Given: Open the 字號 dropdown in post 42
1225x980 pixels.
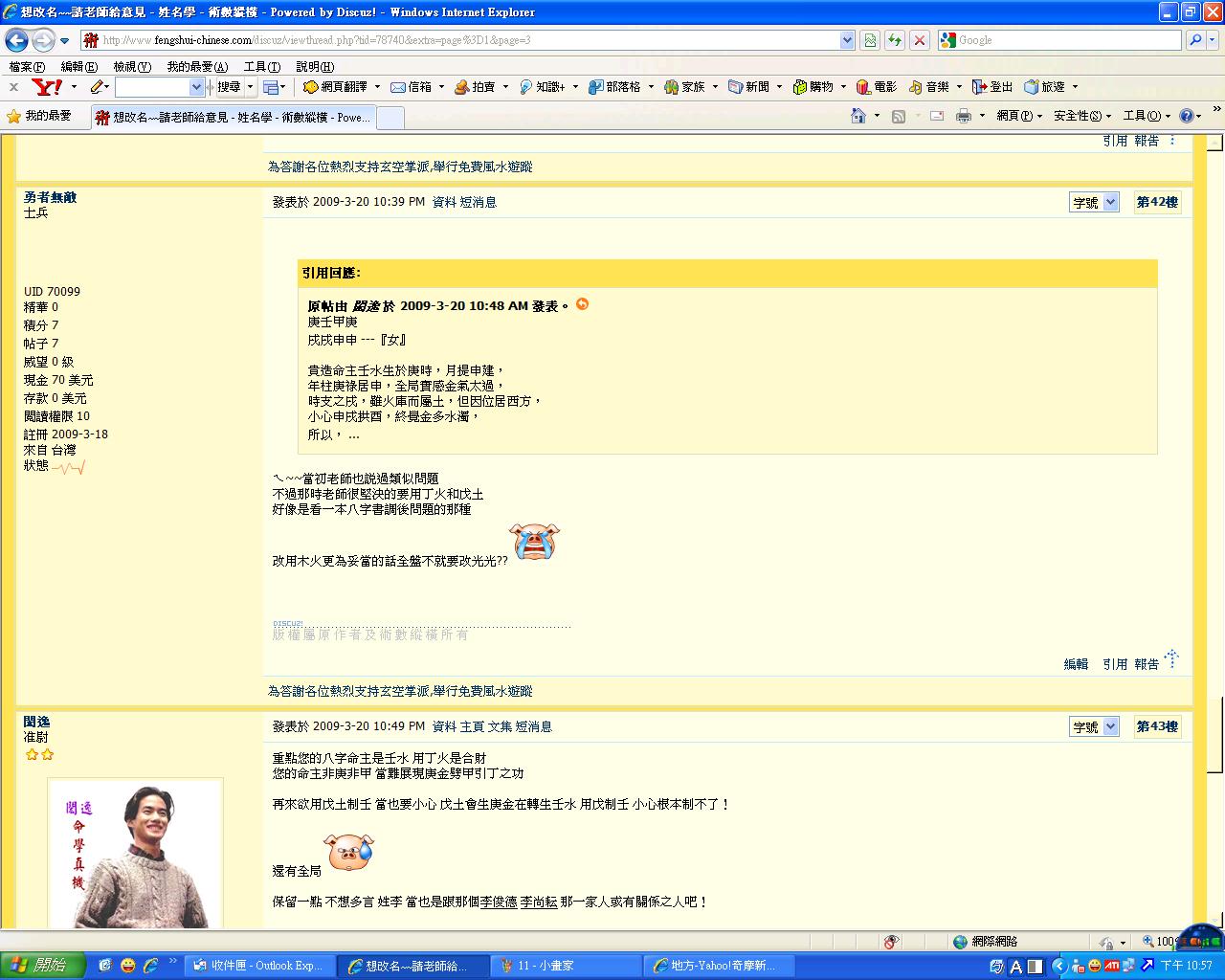Looking at the screenshot, I should [1094, 203].
